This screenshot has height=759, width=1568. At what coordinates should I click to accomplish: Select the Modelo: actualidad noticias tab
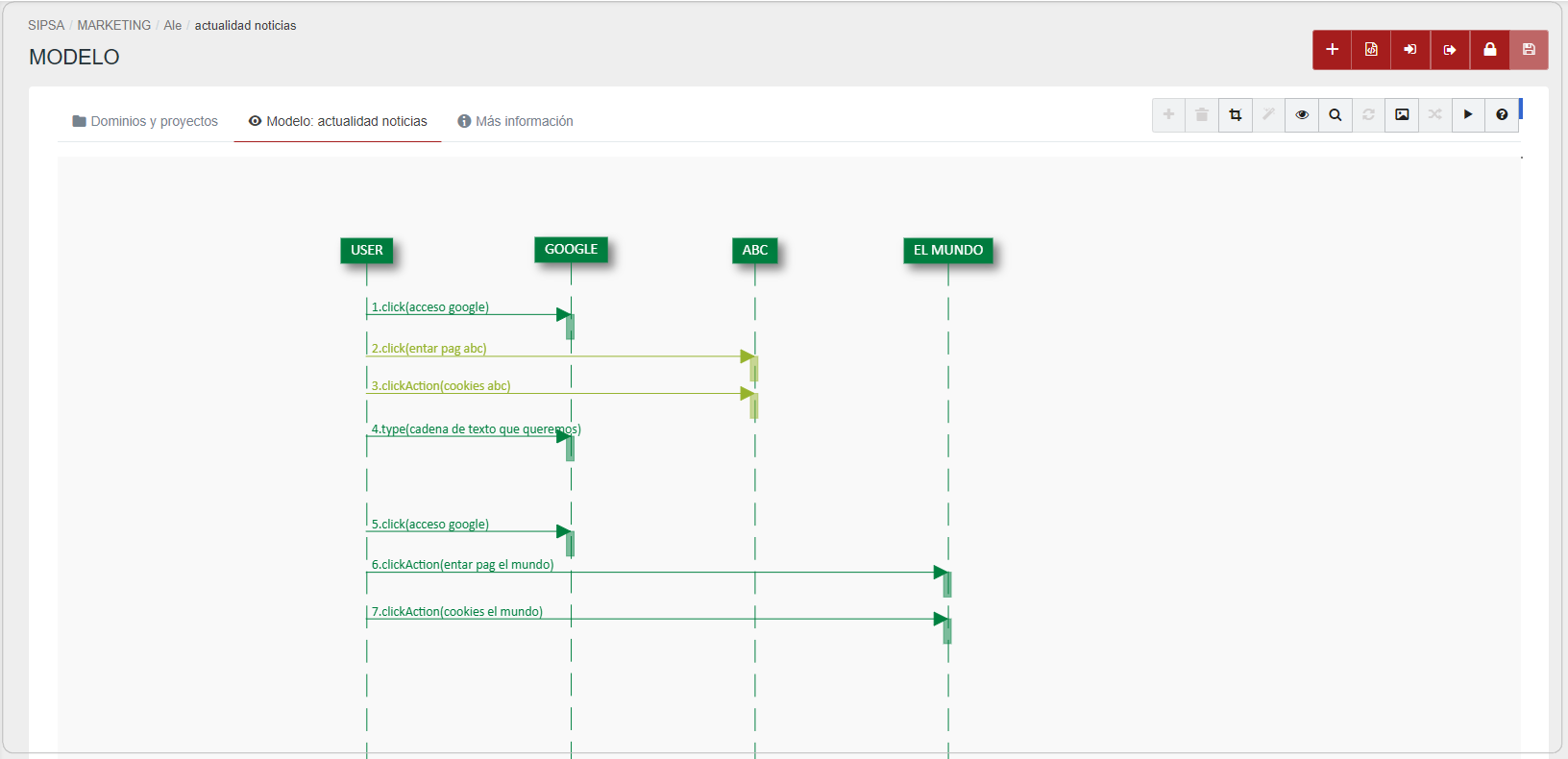point(337,121)
